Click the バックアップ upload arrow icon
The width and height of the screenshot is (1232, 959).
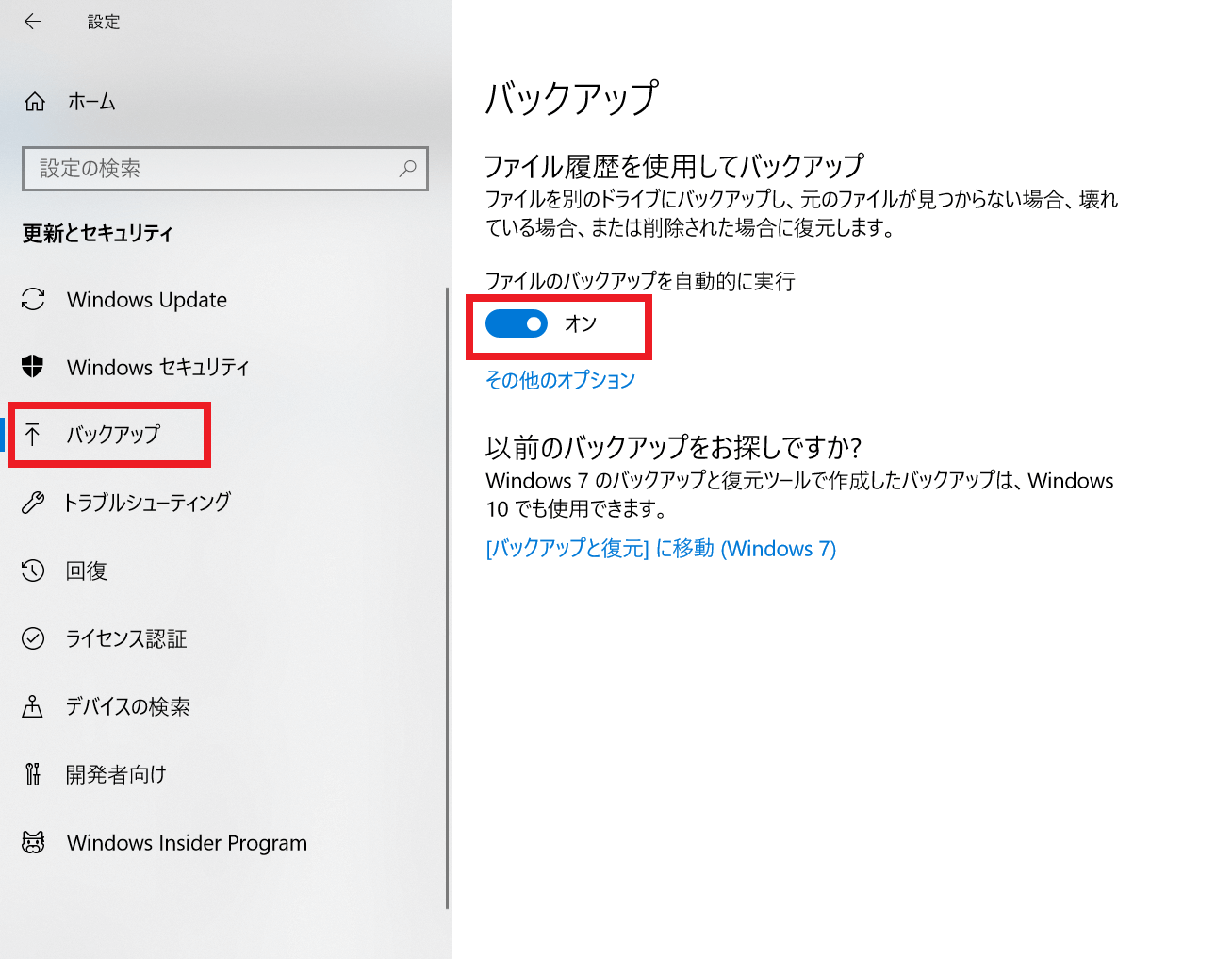point(33,435)
